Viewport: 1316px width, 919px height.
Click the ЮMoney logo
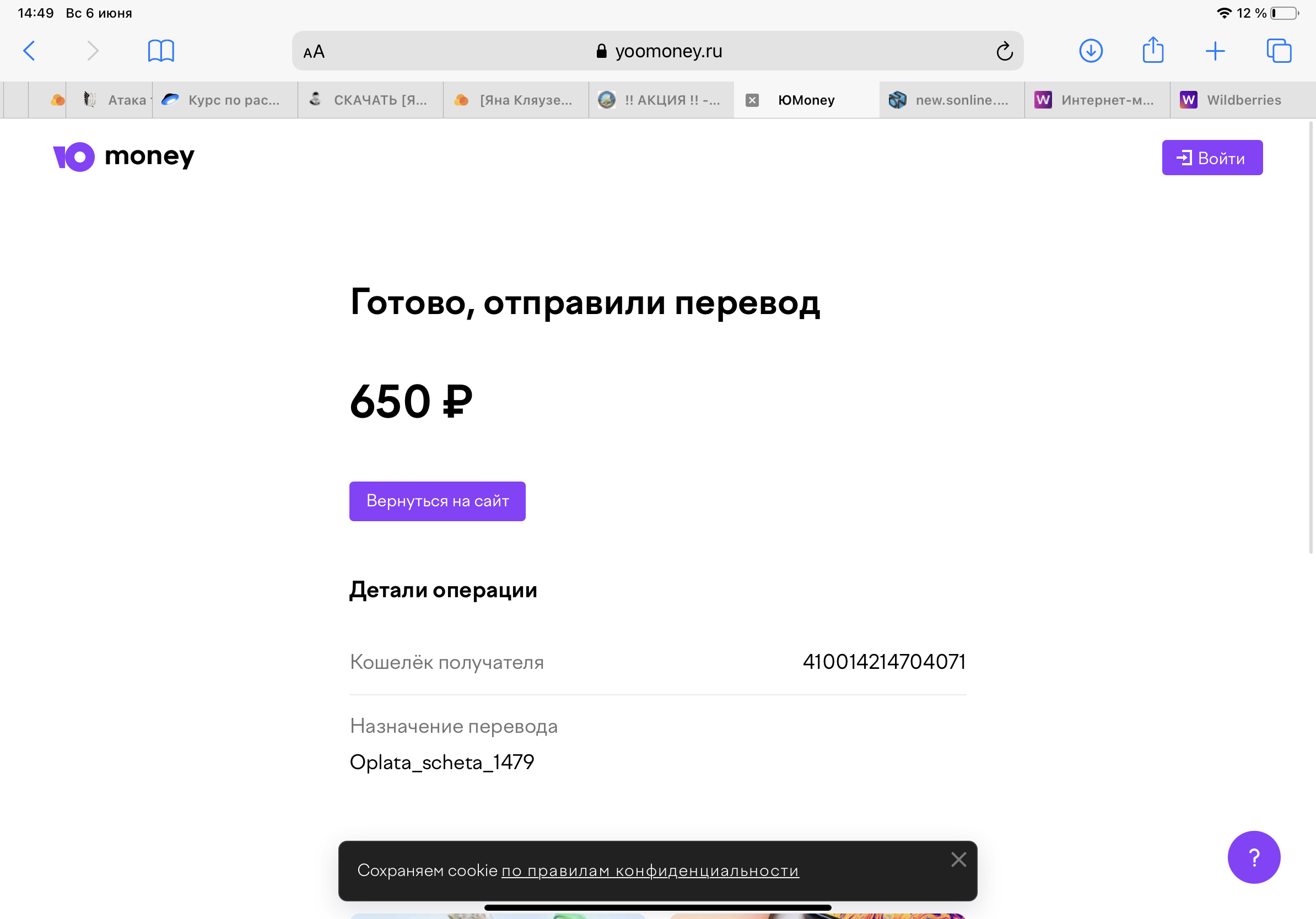[x=124, y=156]
